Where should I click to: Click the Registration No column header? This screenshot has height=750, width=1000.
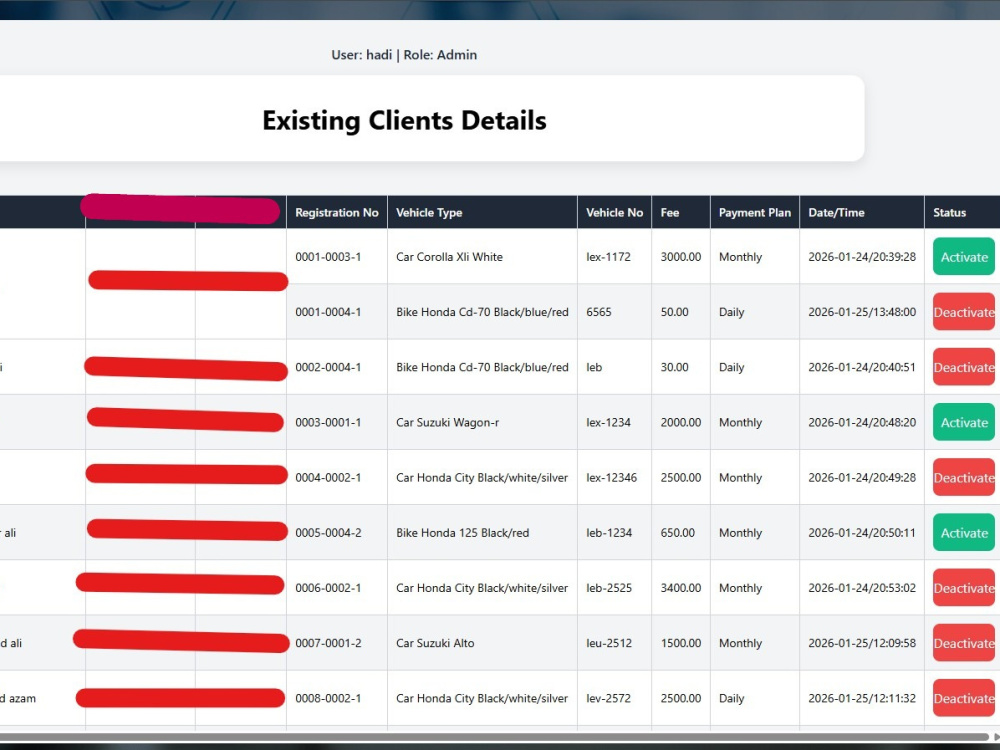[337, 212]
